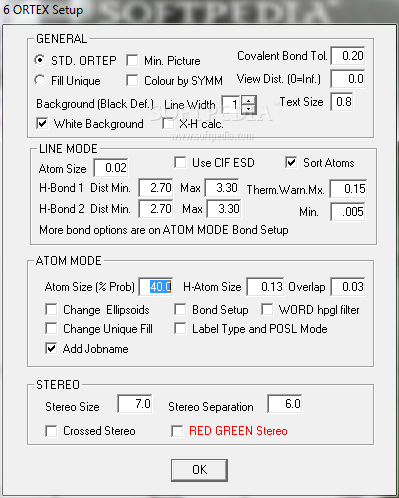
Task: Click H-Bond 1 Max field
Action: tap(222, 188)
